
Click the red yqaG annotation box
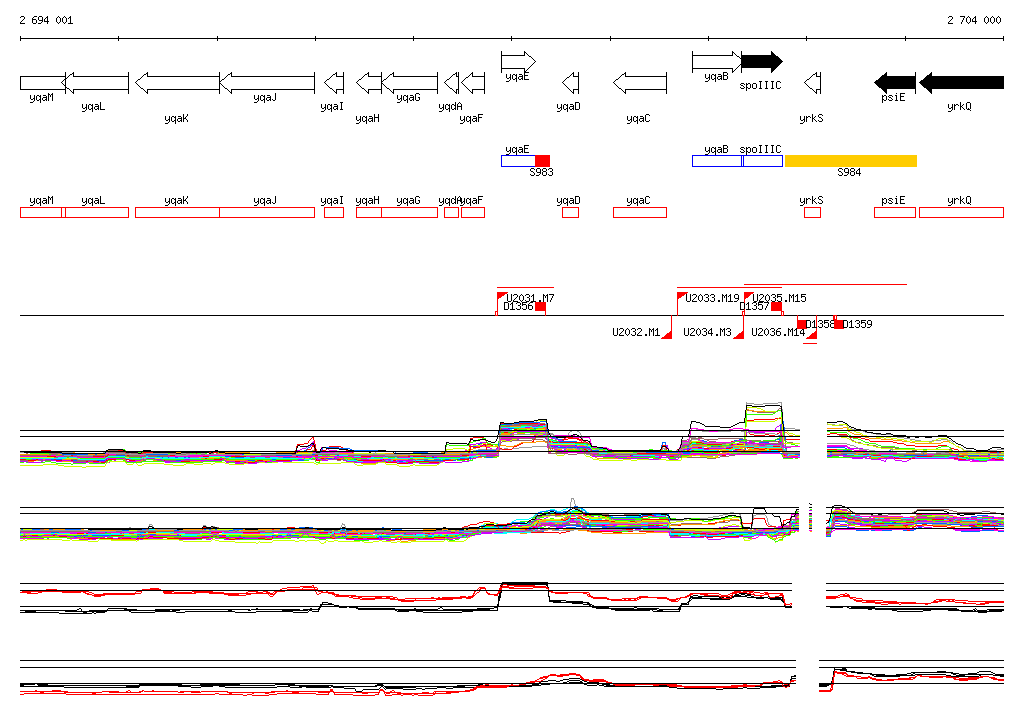click(x=409, y=212)
